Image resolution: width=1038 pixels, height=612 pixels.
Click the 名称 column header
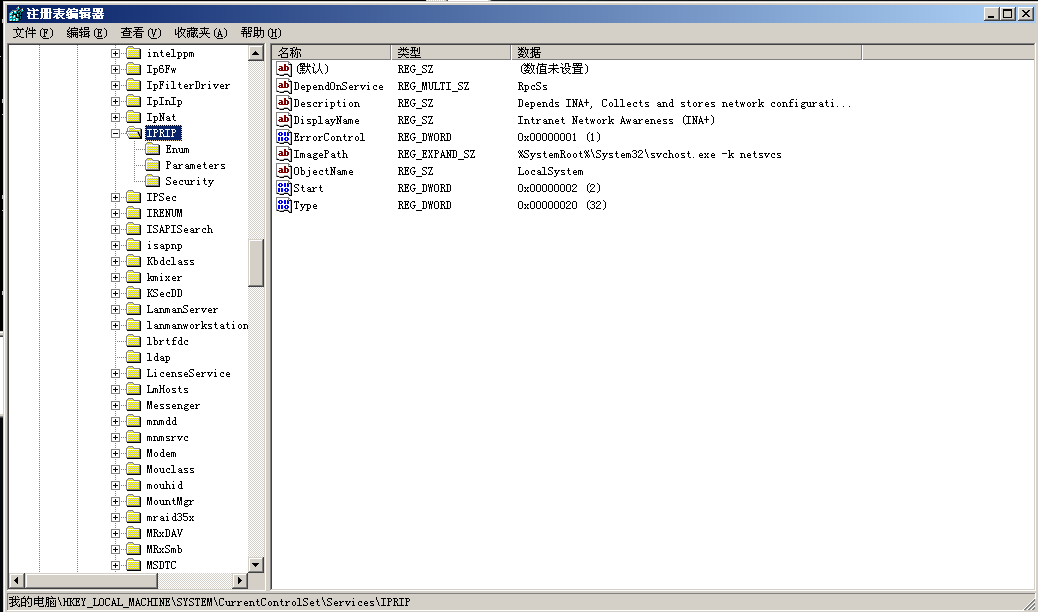(x=330, y=52)
